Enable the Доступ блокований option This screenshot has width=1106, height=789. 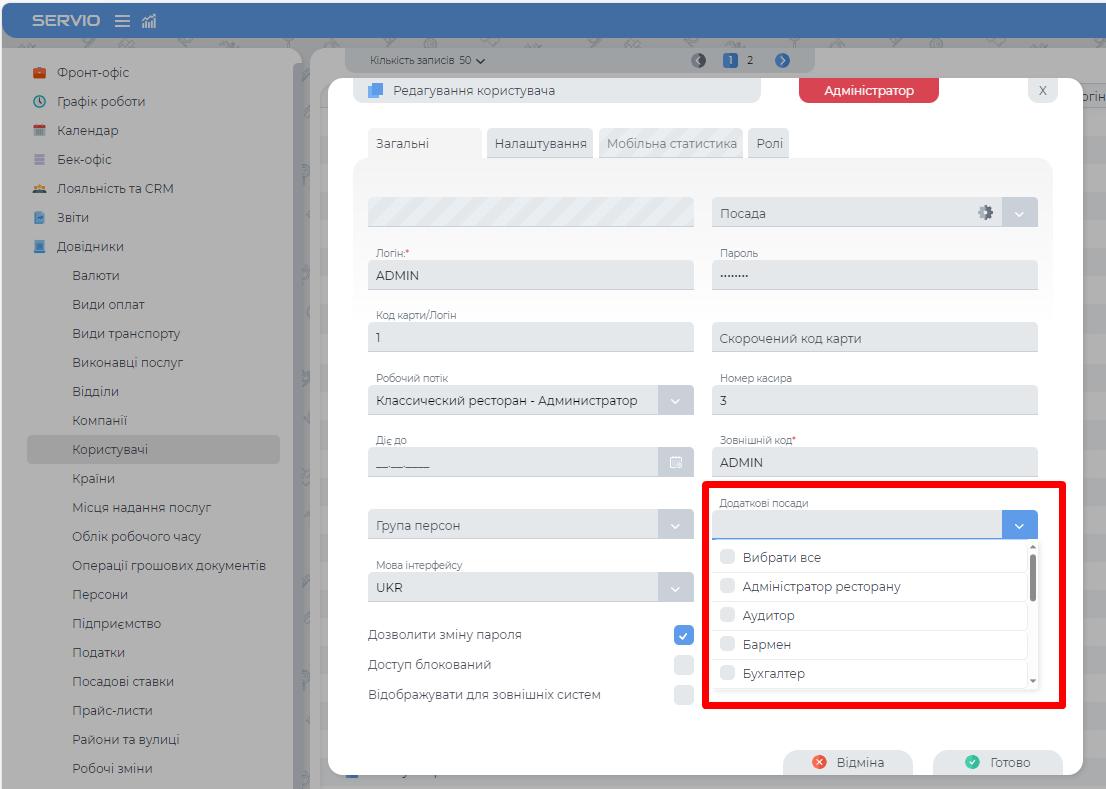pyautogui.click(x=683, y=665)
